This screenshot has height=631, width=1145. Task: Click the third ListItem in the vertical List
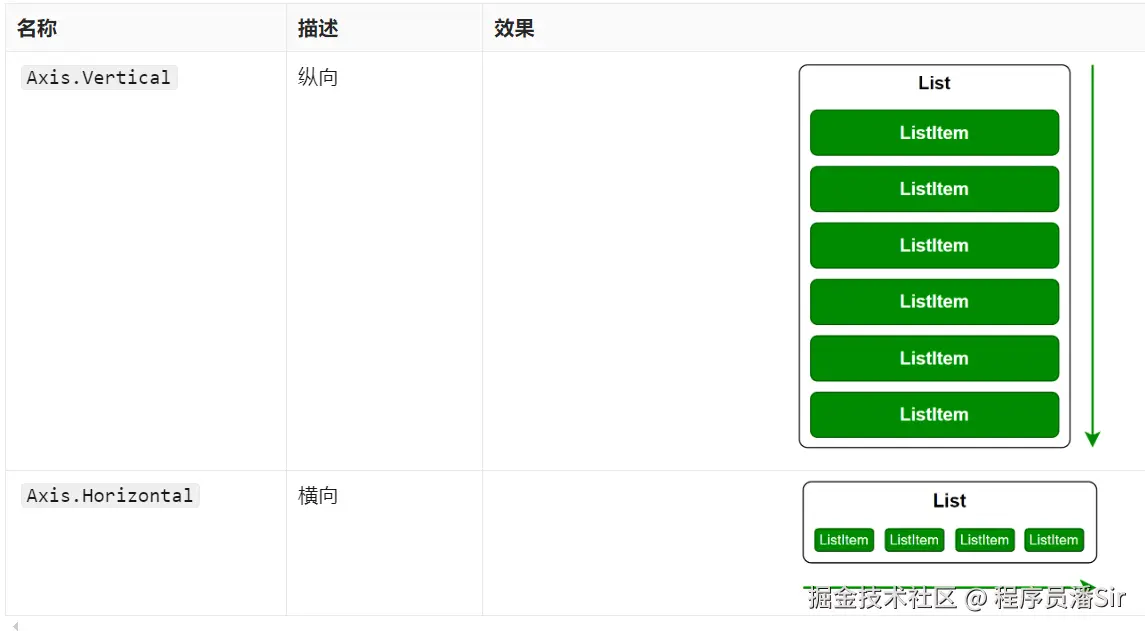[x=933, y=245]
